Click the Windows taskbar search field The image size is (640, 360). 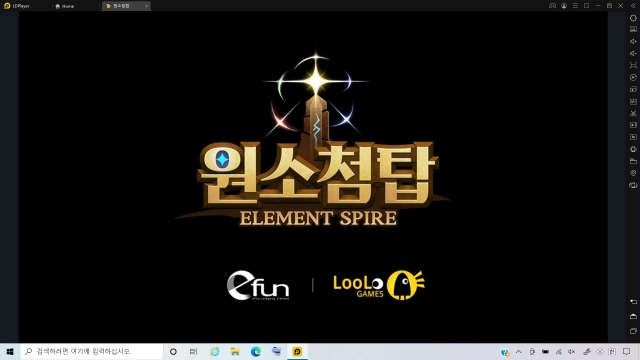[x=92, y=351]
